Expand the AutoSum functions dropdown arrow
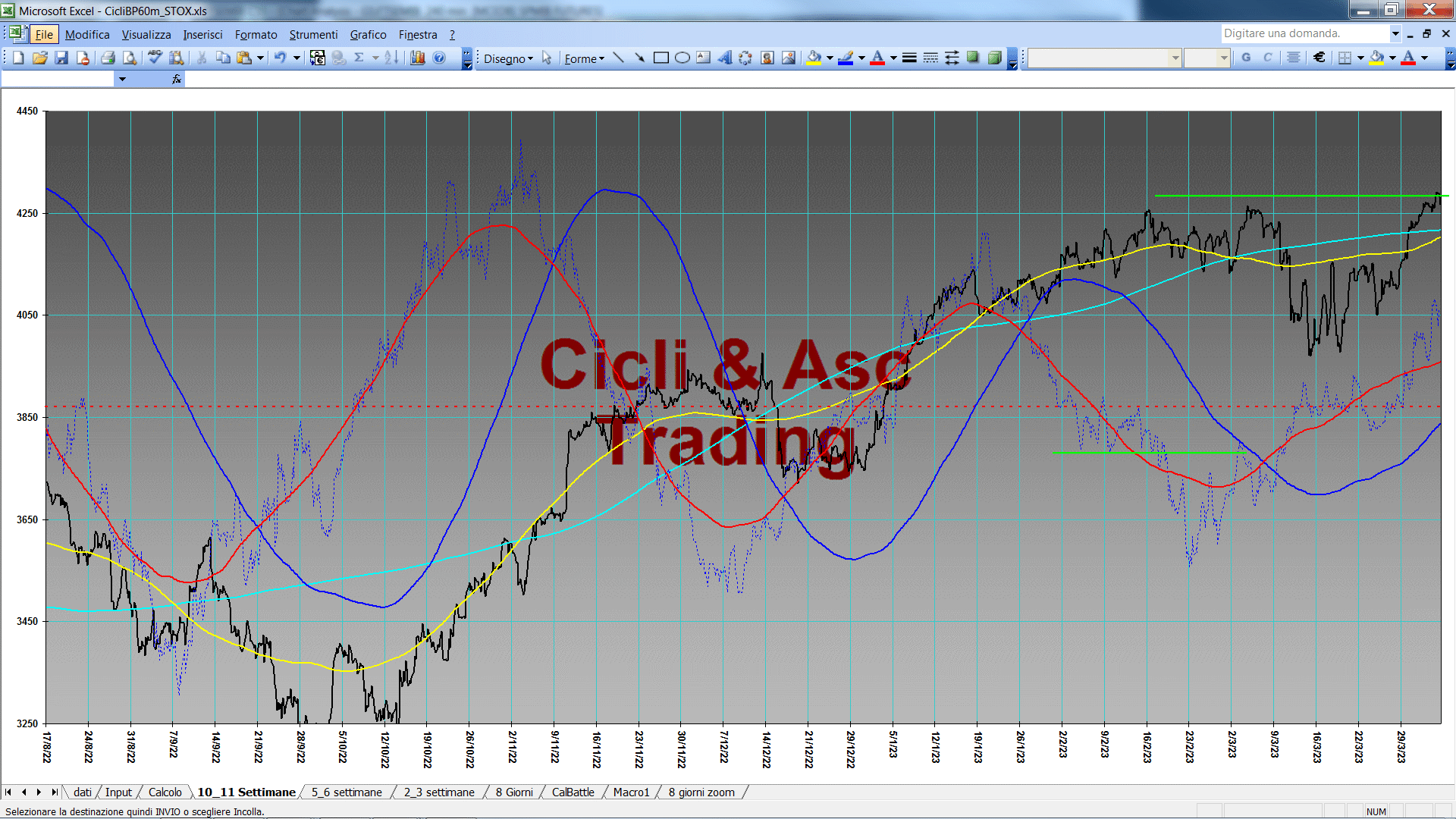1456x819 pixels. click(x=375, y=58)
